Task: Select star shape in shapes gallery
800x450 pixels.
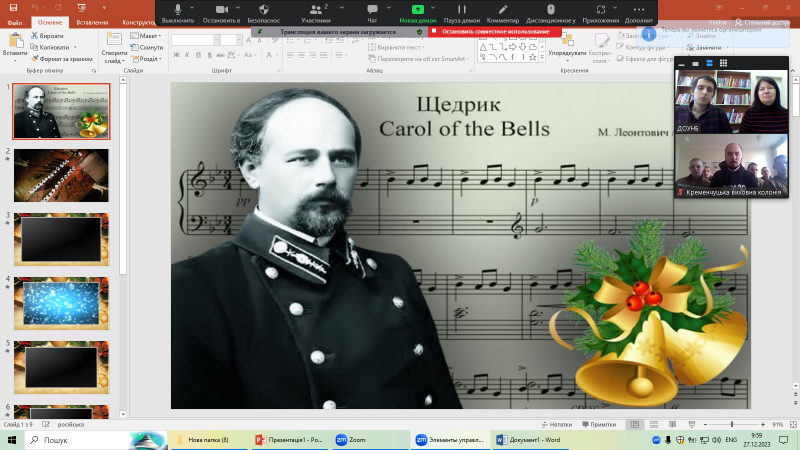Action: [x=533, y=57]
